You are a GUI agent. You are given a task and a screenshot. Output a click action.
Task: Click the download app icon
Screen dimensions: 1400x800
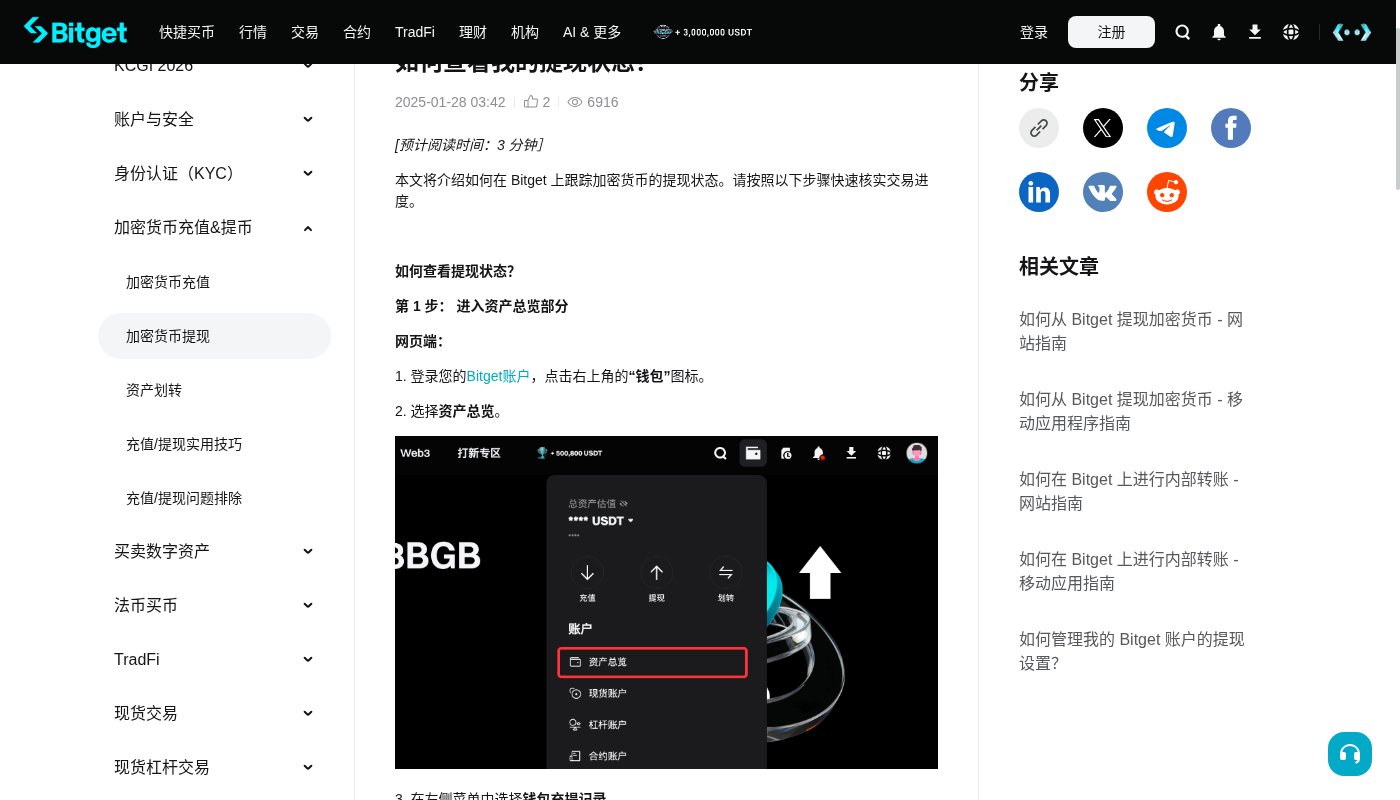tap(1255, 32)
